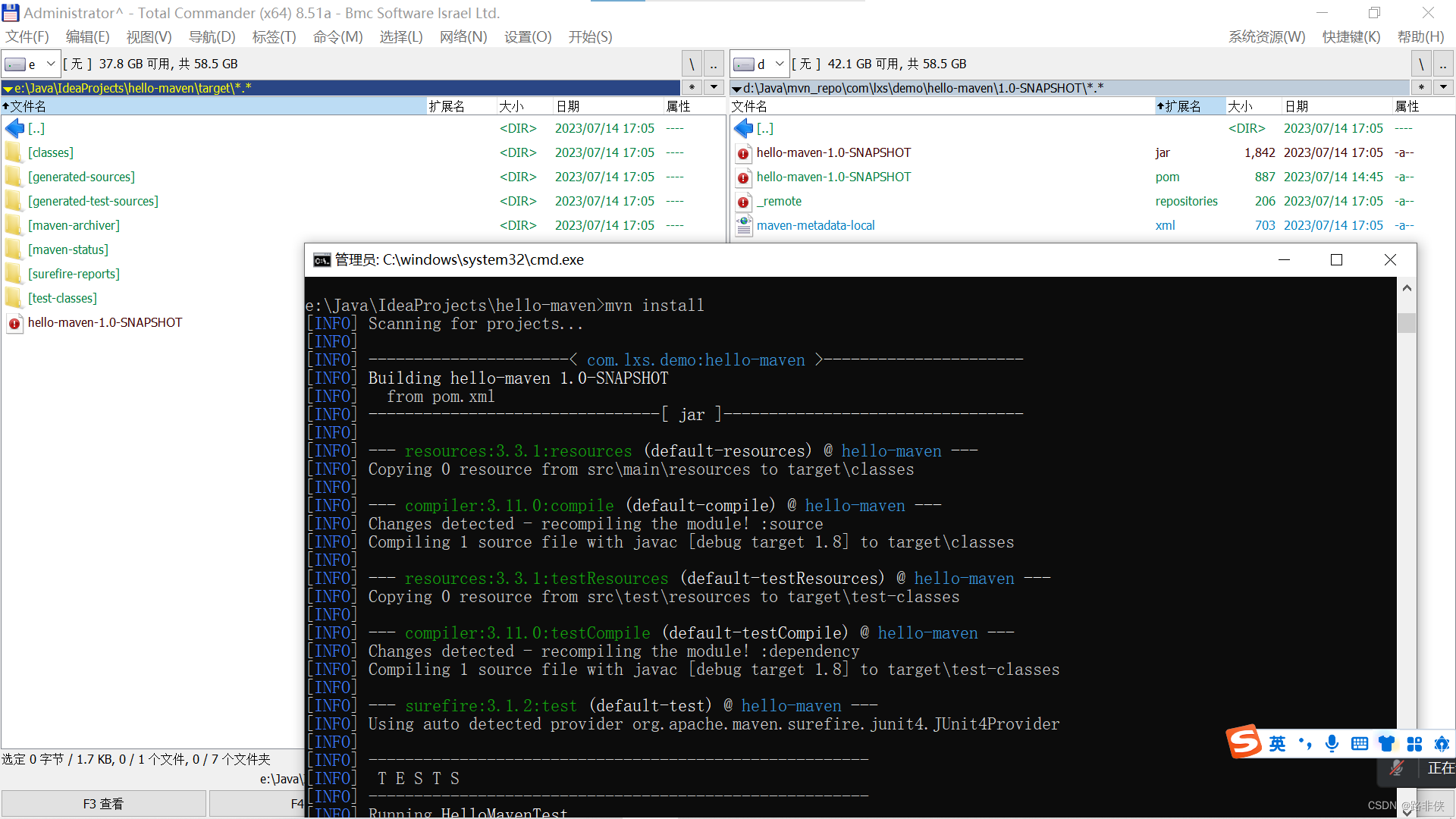Click parent folder arrow in left panel
This screenshot has height=819, width=1456.
(14, 128)
